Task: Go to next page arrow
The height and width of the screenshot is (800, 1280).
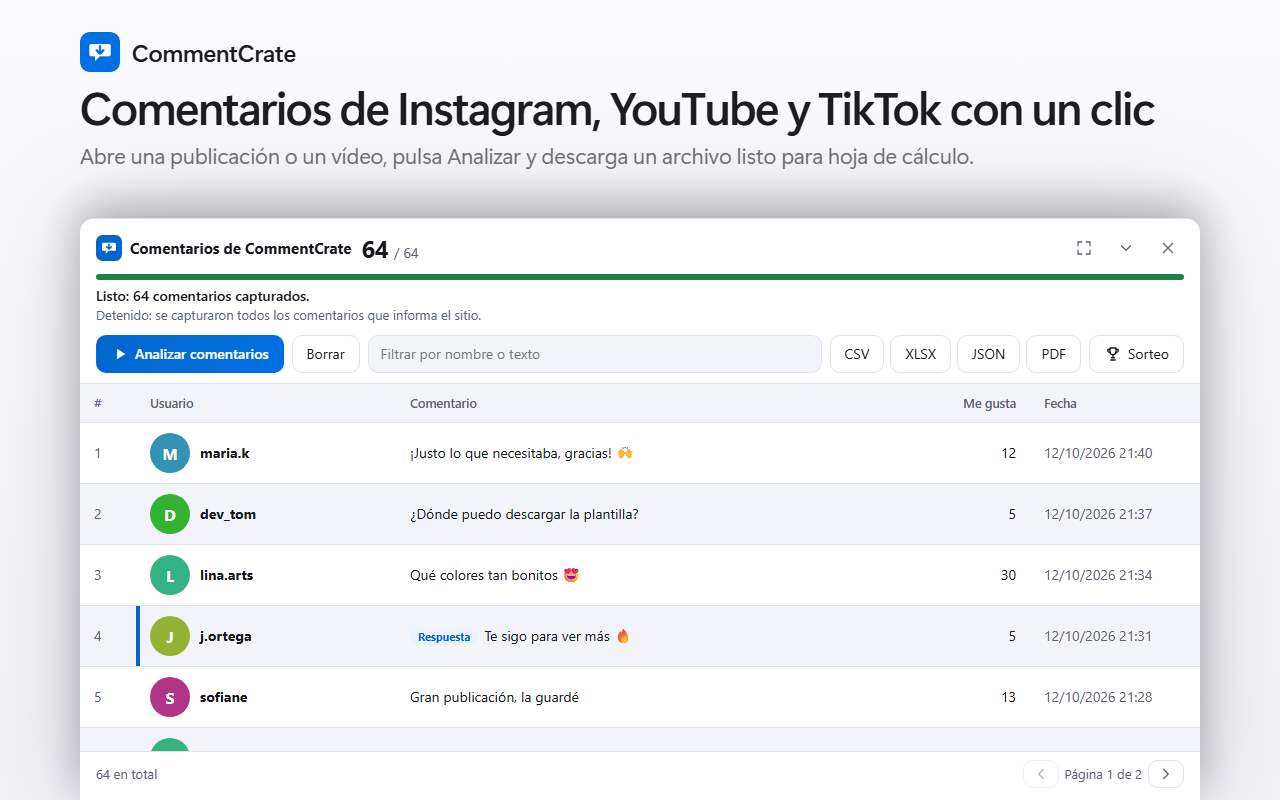Action: click(x=1166, y=774)
